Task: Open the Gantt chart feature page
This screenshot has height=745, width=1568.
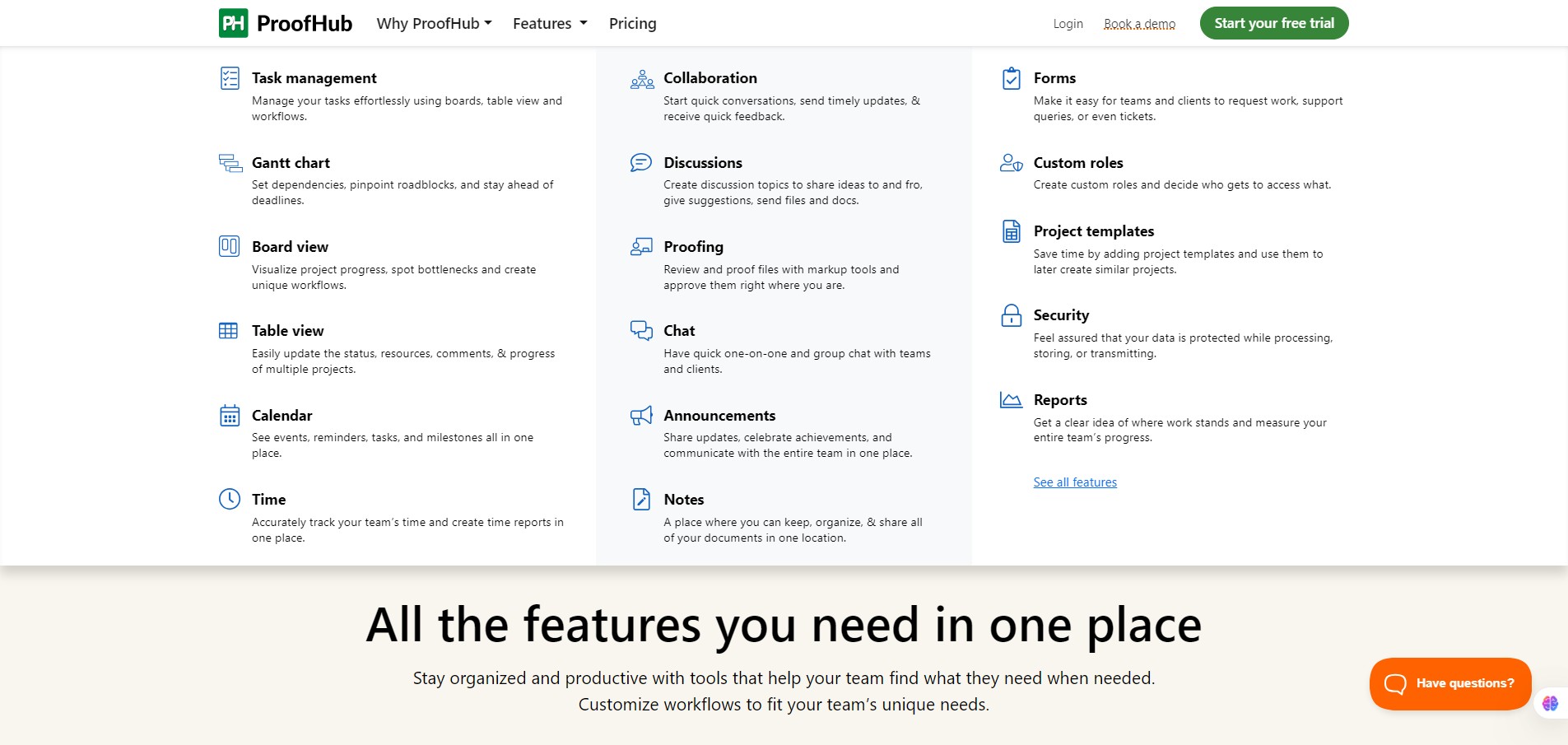Action: [x=291, y=162]
